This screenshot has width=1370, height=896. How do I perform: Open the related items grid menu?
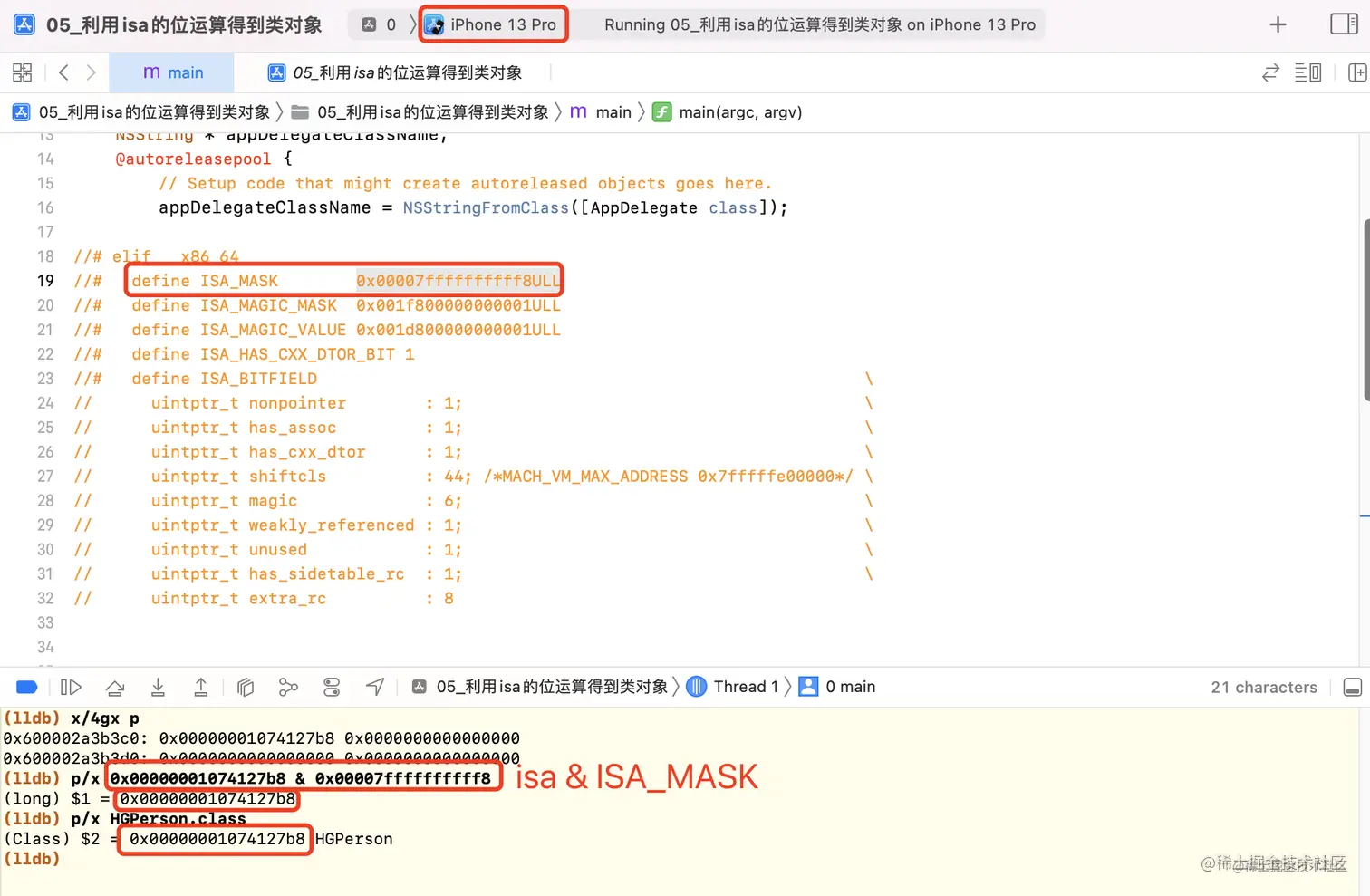pos(23,72)
